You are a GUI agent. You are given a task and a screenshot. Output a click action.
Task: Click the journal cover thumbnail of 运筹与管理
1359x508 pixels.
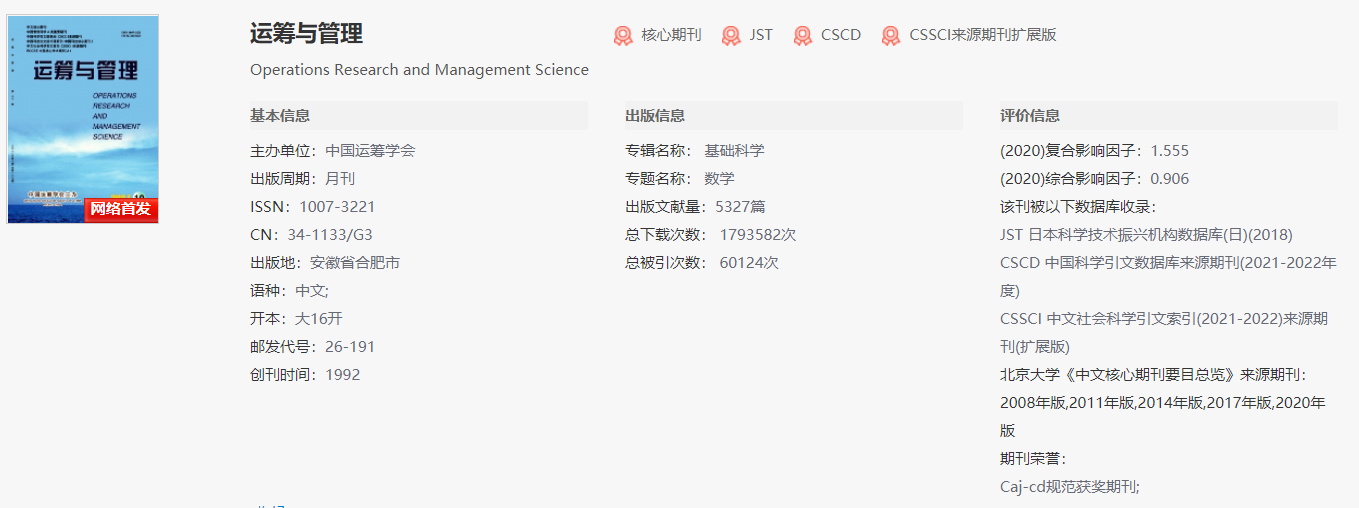(x=83, y=119)
